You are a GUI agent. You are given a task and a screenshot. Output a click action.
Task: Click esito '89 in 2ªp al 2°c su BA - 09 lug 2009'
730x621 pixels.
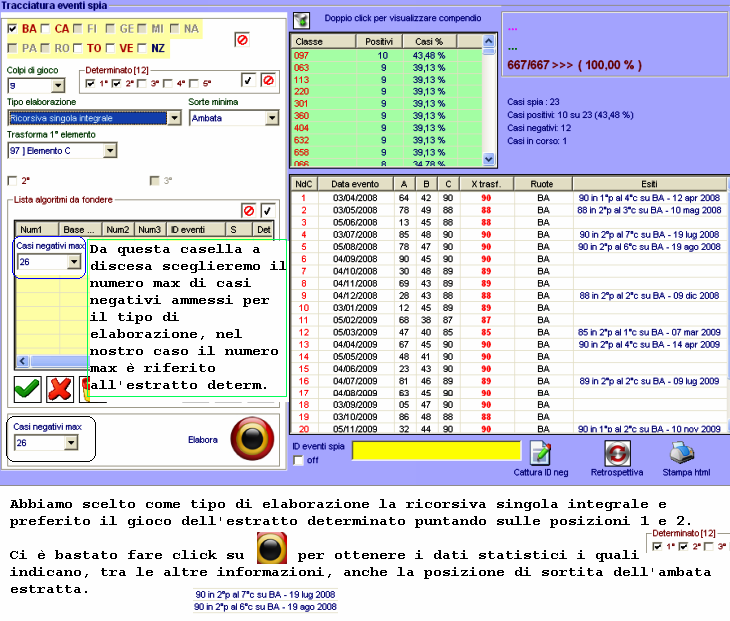coord(649,381)
